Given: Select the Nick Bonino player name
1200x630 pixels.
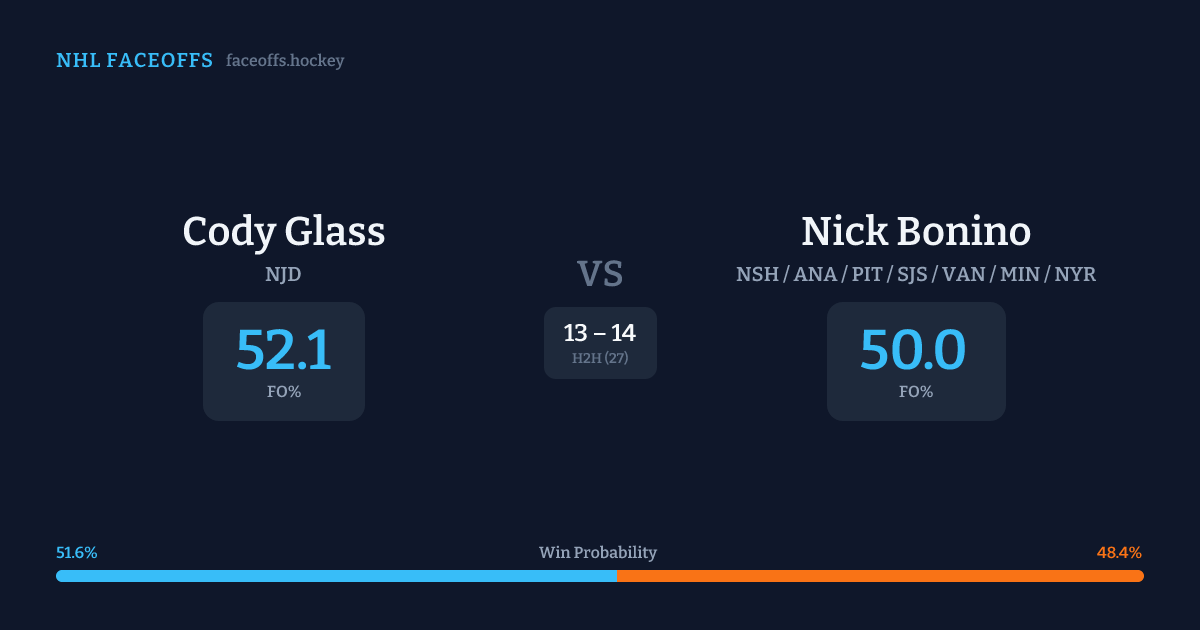Looking at the screenshot, I should [x=916, y=232].
